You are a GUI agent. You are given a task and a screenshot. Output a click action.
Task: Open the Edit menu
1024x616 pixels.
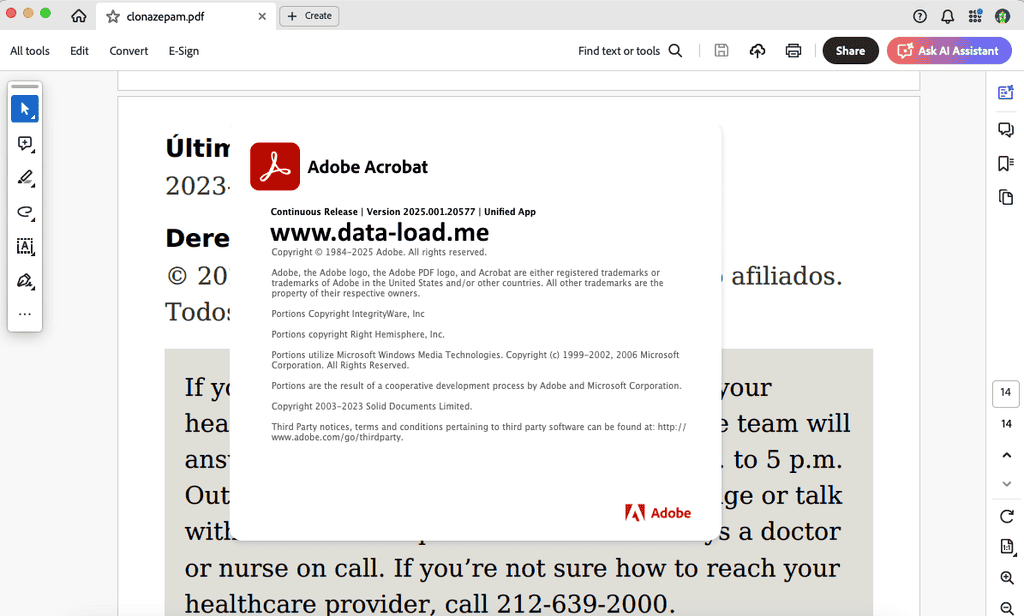pyautogui.click(x=79, y=51)
